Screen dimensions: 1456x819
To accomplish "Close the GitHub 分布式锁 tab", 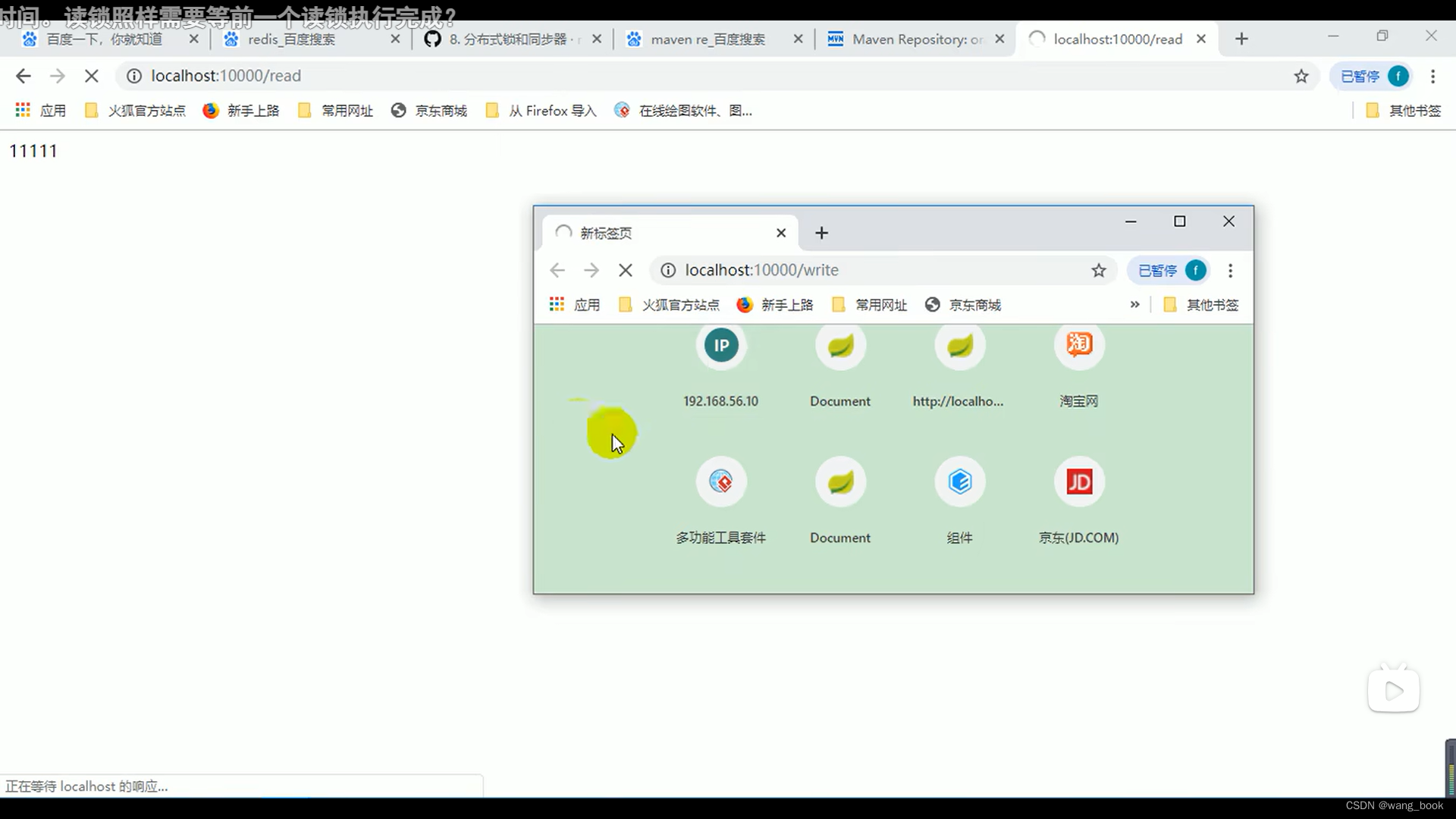I will (x=597, y=39).
